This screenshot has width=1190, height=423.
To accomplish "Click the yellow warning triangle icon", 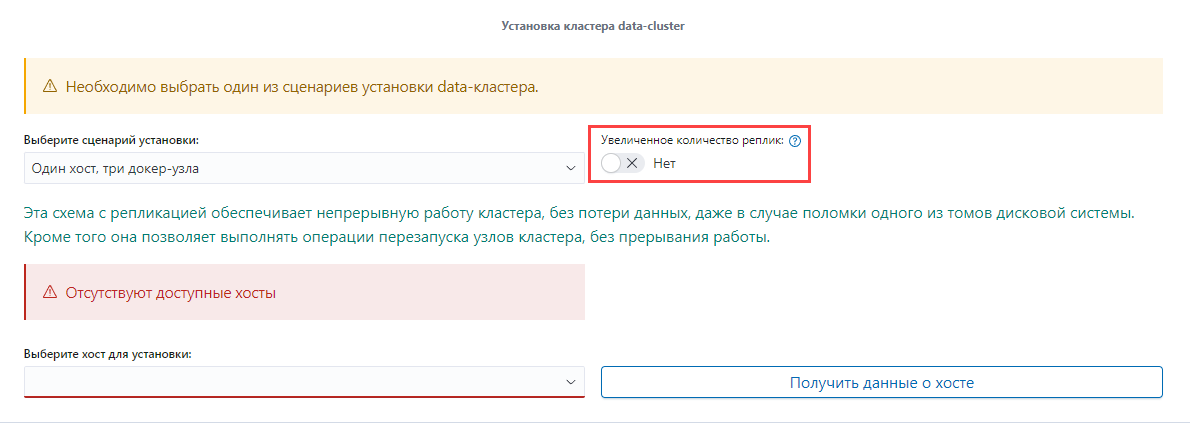I will click(50, 87).
